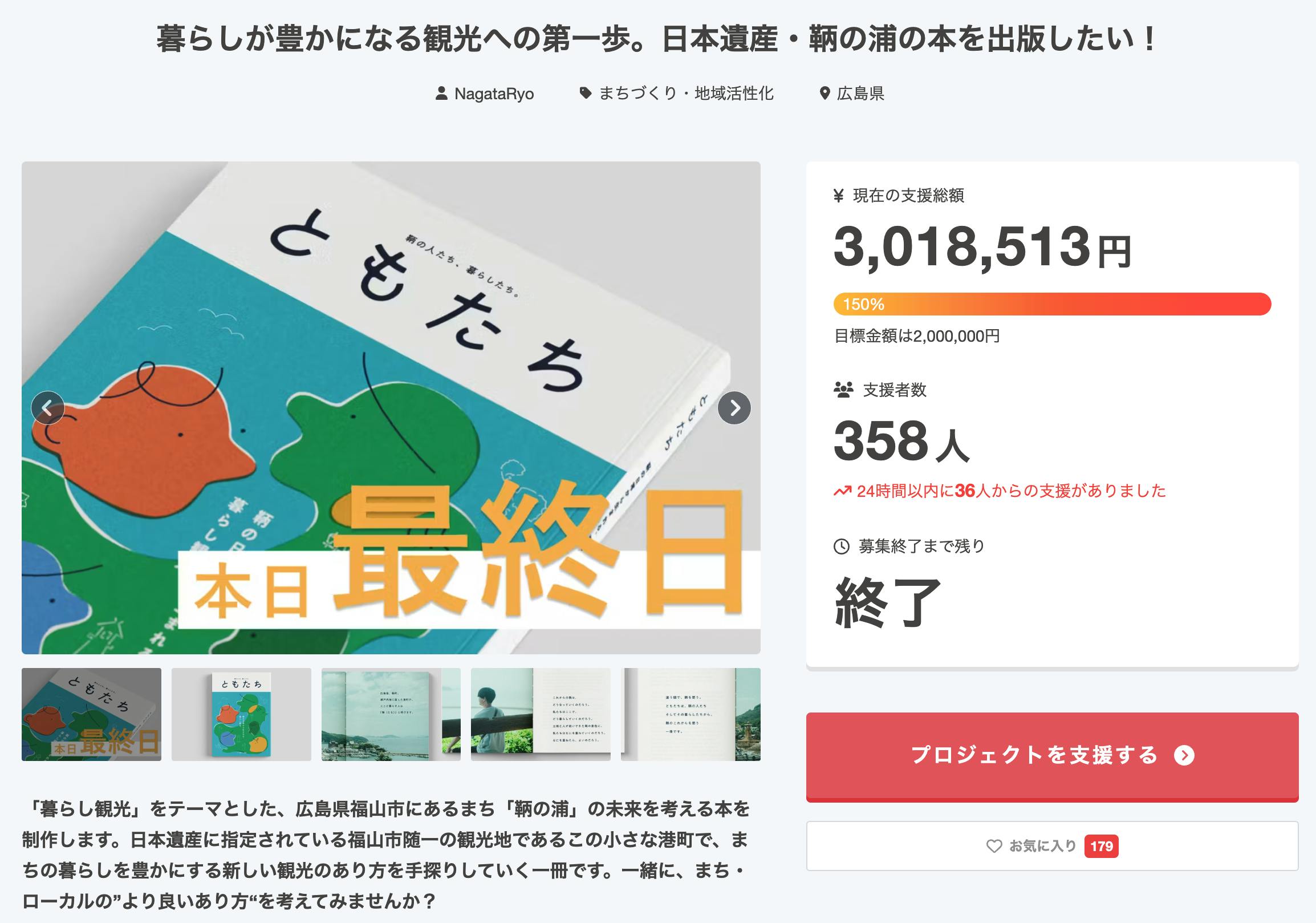Screen dimensions: 1316x923
Task: Click the category tag icon
Action: (585, 93)
